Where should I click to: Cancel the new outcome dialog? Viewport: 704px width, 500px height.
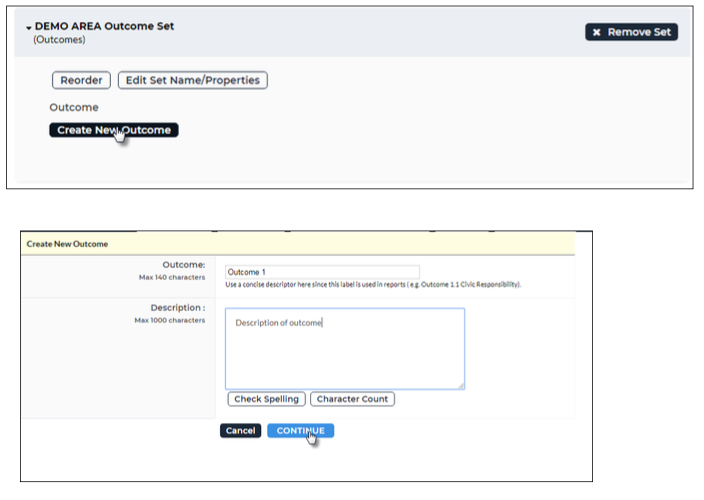240,430
